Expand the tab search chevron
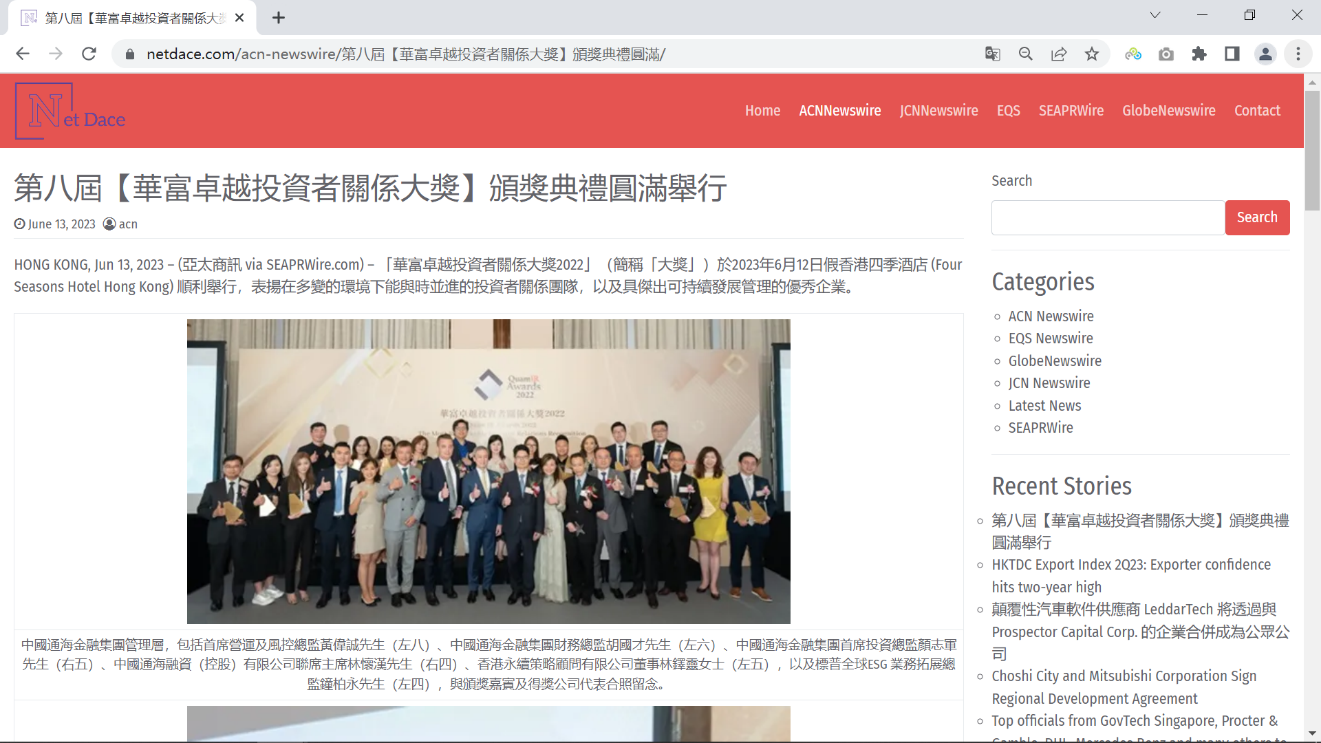The width and height of the screenshot is (1321, 743). point(1155,15)
